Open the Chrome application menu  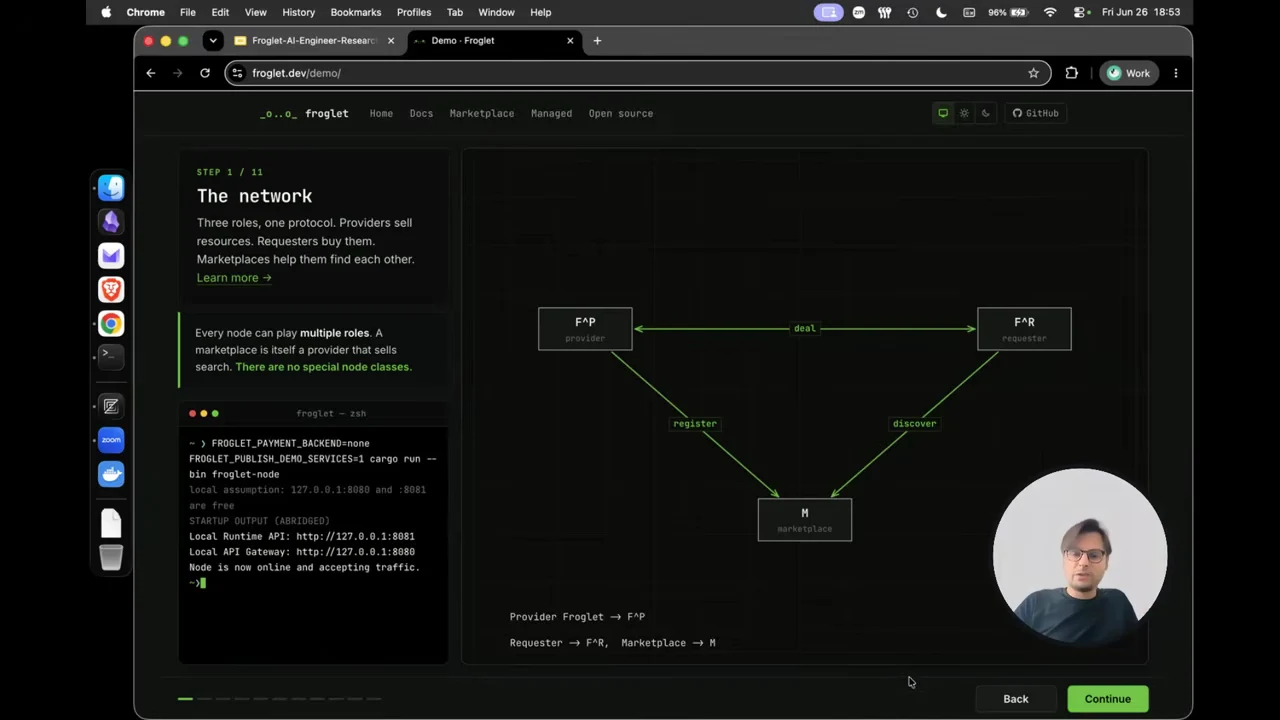146,12
